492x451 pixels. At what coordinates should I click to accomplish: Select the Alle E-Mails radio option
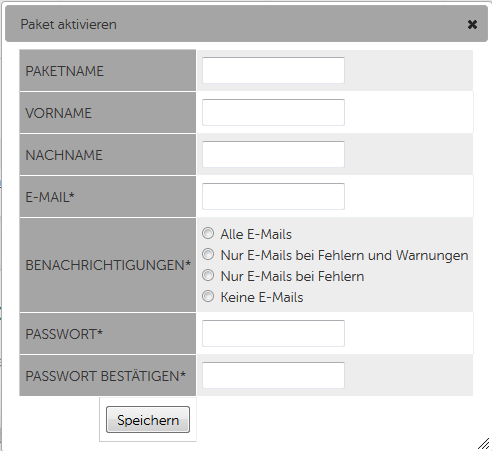pyautogui.click(x=208, y=233)
